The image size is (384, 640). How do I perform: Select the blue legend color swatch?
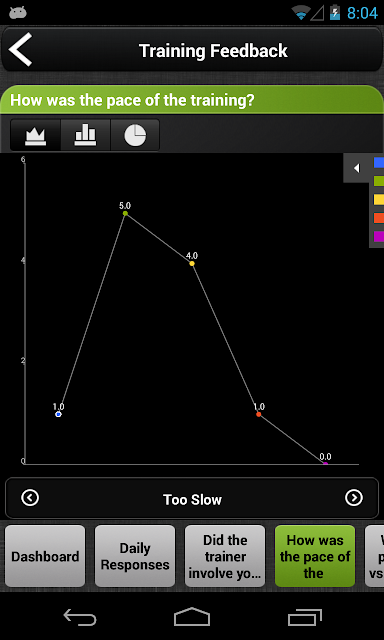379,162
